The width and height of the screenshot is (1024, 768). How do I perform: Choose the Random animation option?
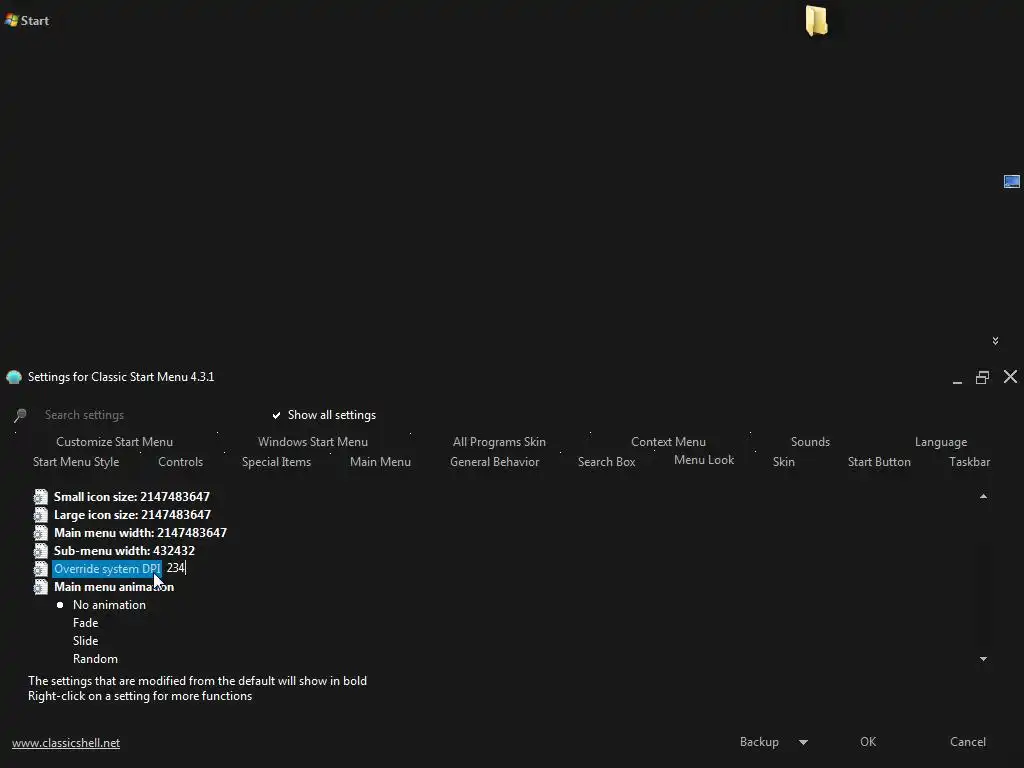[95, 659]
